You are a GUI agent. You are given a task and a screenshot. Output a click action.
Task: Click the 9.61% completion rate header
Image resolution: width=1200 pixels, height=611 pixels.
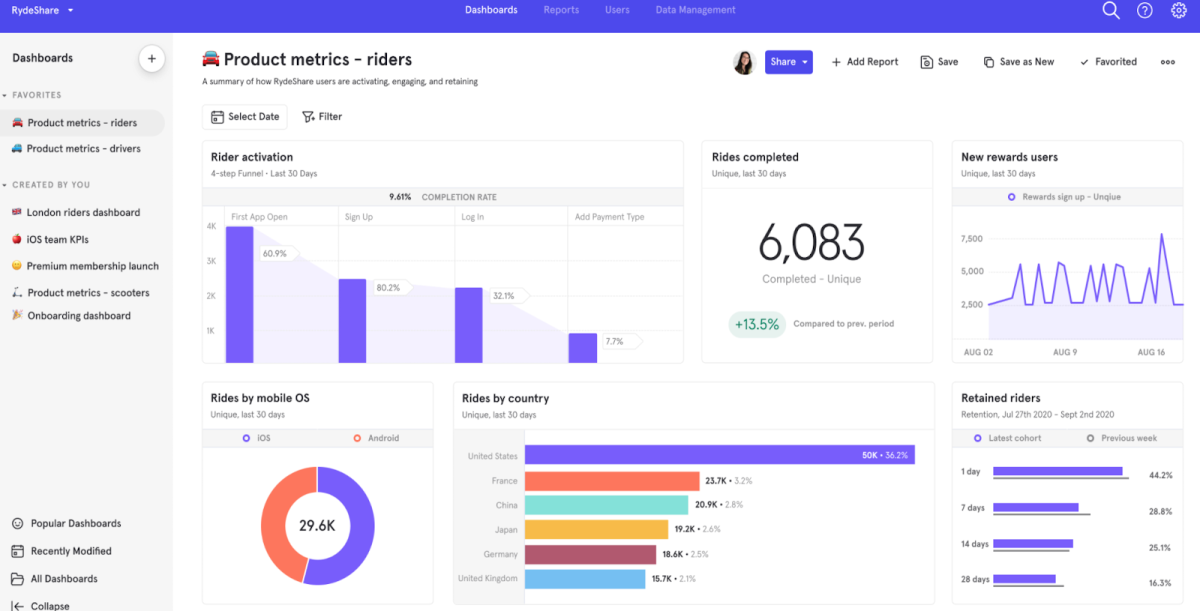coord(443,197)
